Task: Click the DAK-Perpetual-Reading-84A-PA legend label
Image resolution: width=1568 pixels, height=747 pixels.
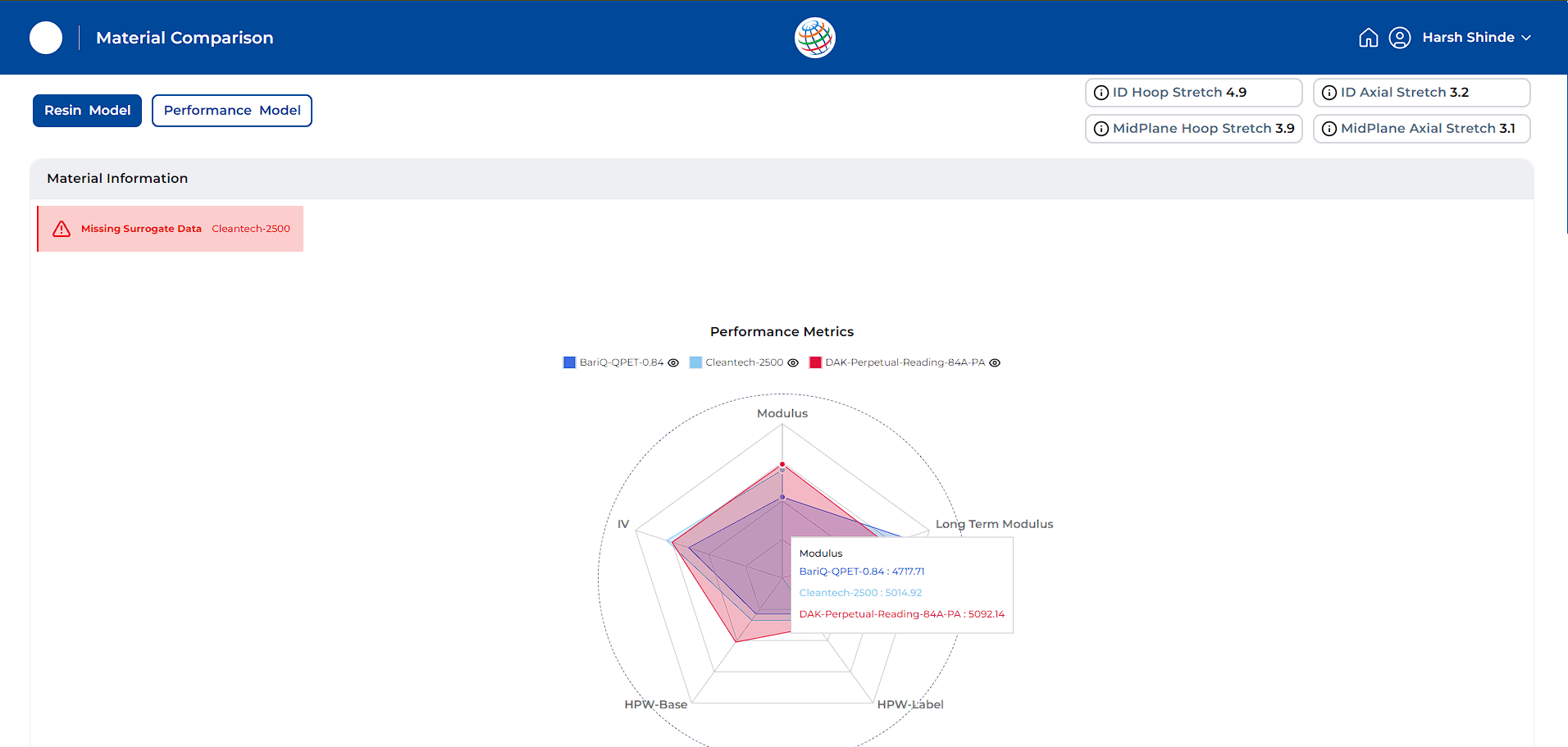Action: tap(905, 362)
